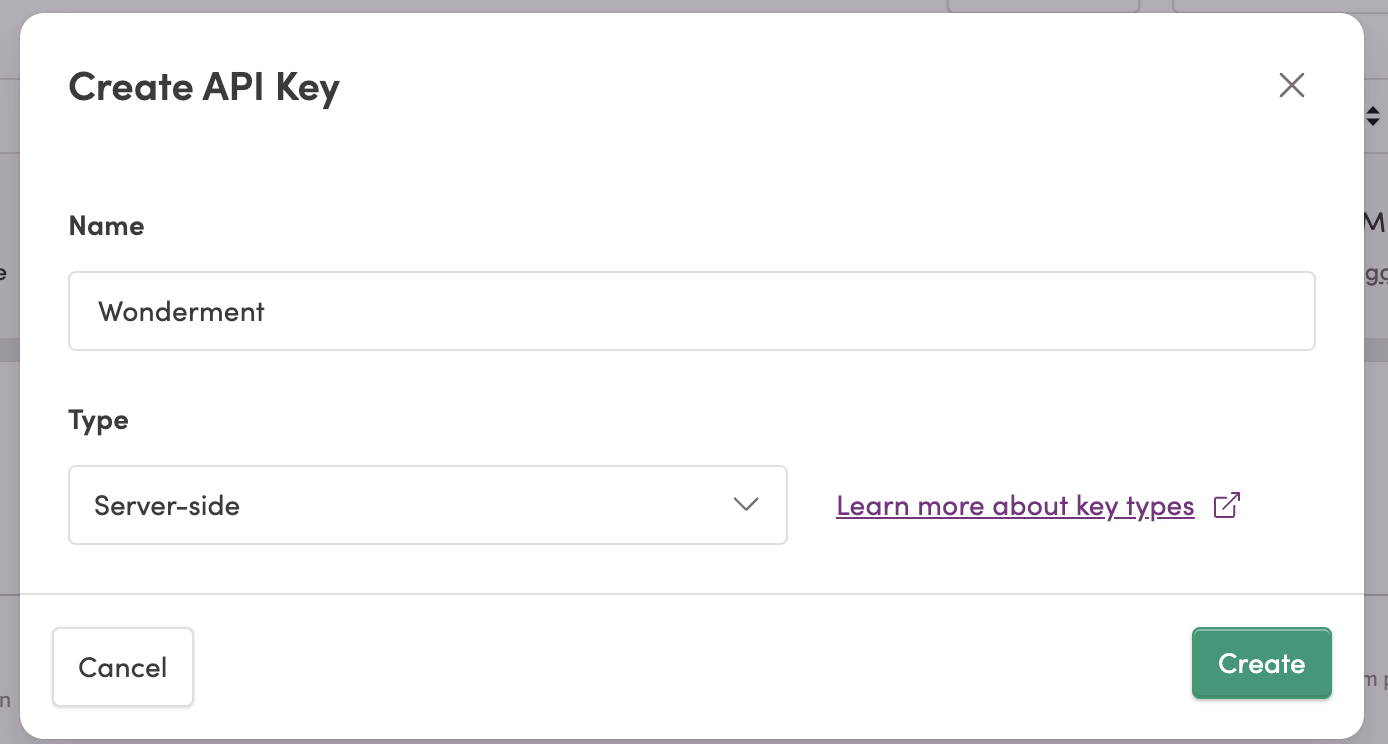Click the dialog footer between Cancel and Create
1388x744 pixels.
pyautogui.click(x=690, y=666)
